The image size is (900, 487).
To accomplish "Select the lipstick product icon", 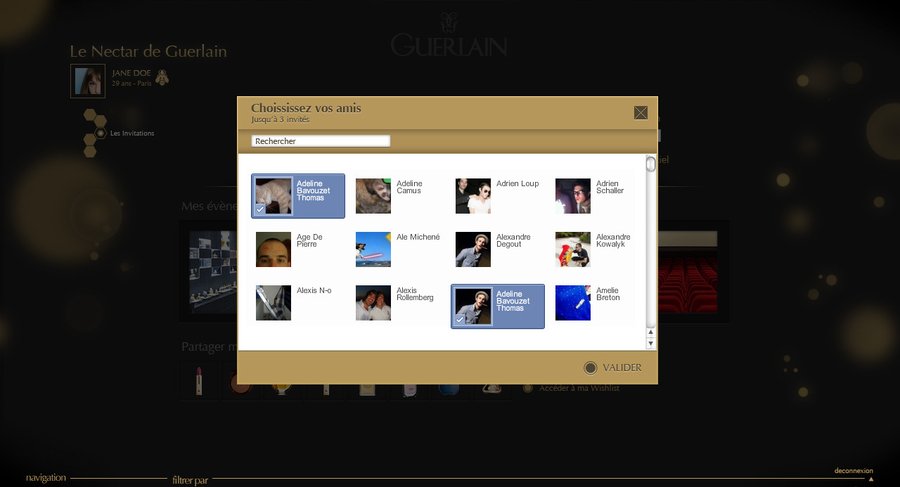I will pyautogui.click(x=198, y=381).
